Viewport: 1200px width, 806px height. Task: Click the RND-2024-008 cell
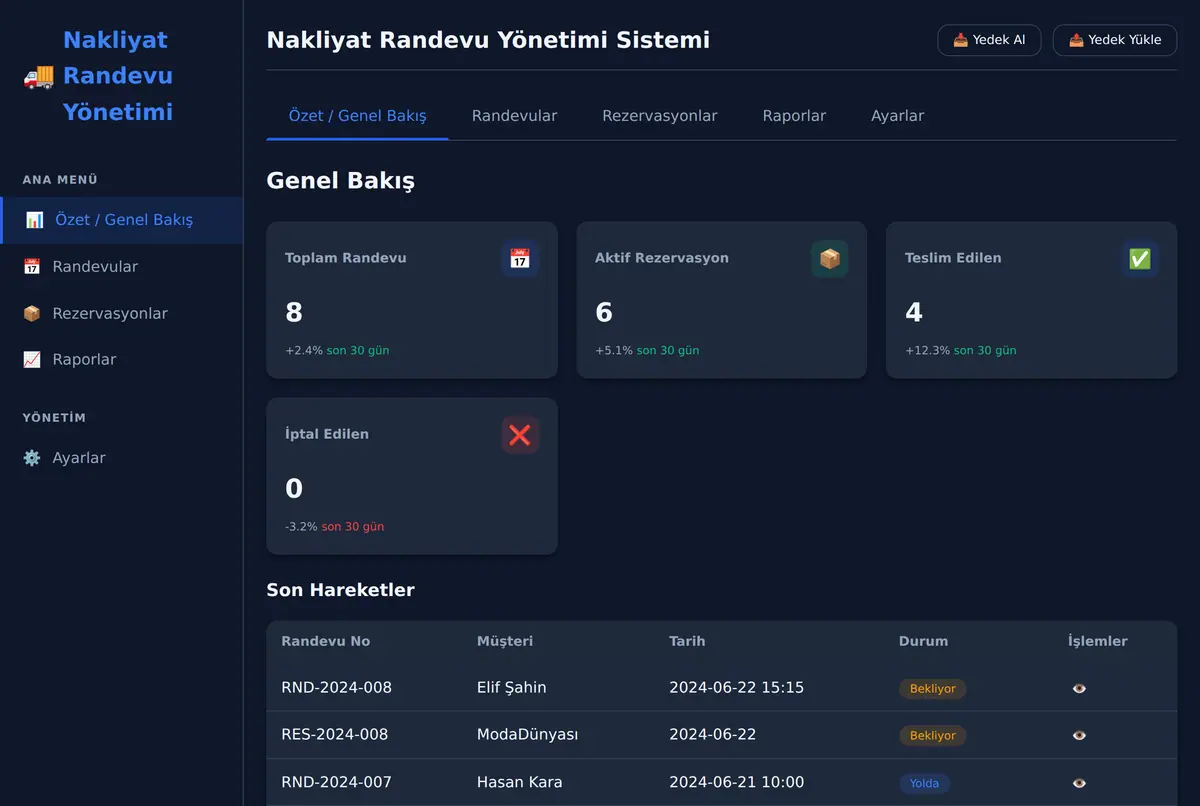(x=336, y=688)
